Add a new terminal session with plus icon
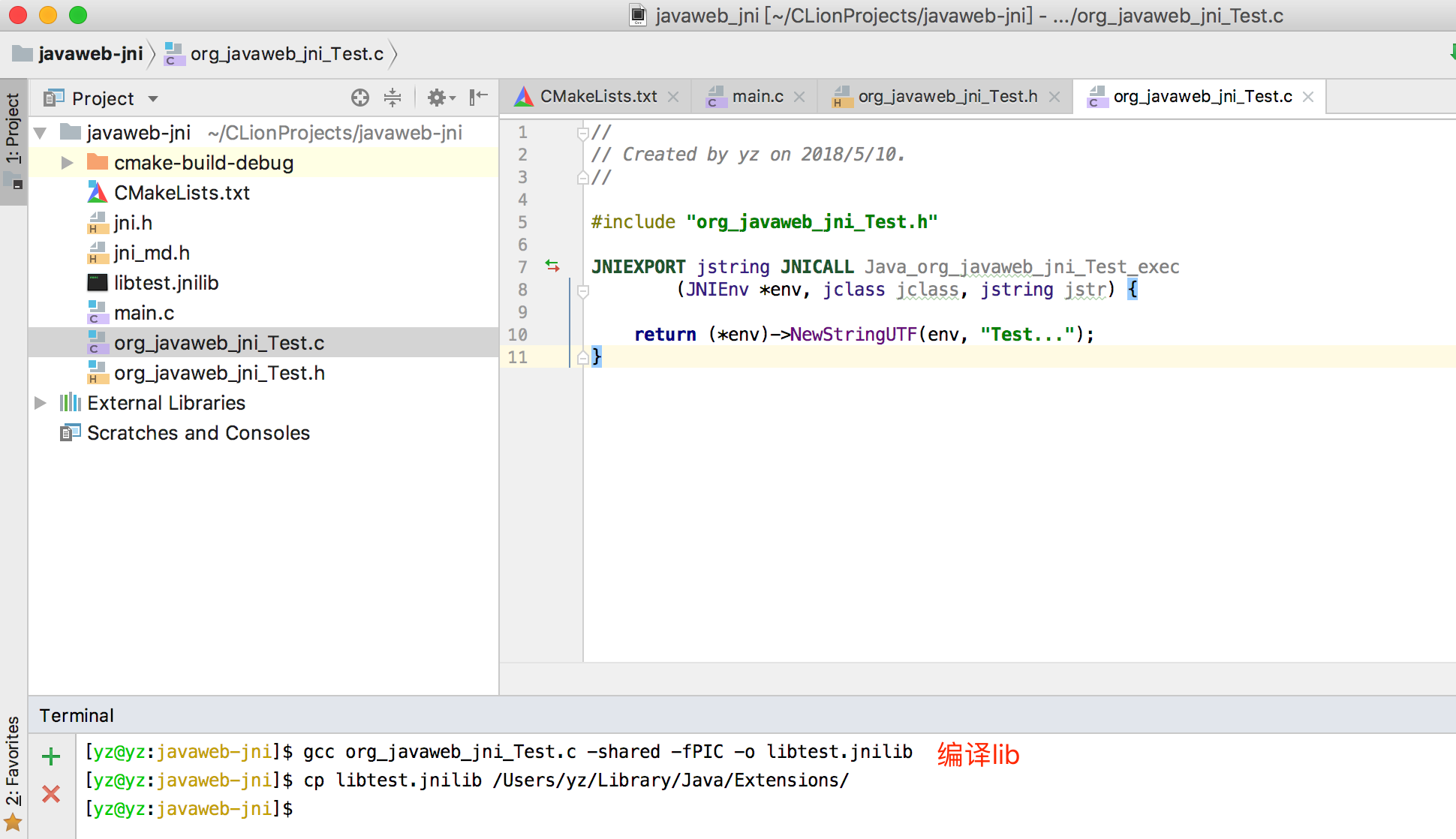This screenshot has height=839, width=1456. [x=51, y=756]
